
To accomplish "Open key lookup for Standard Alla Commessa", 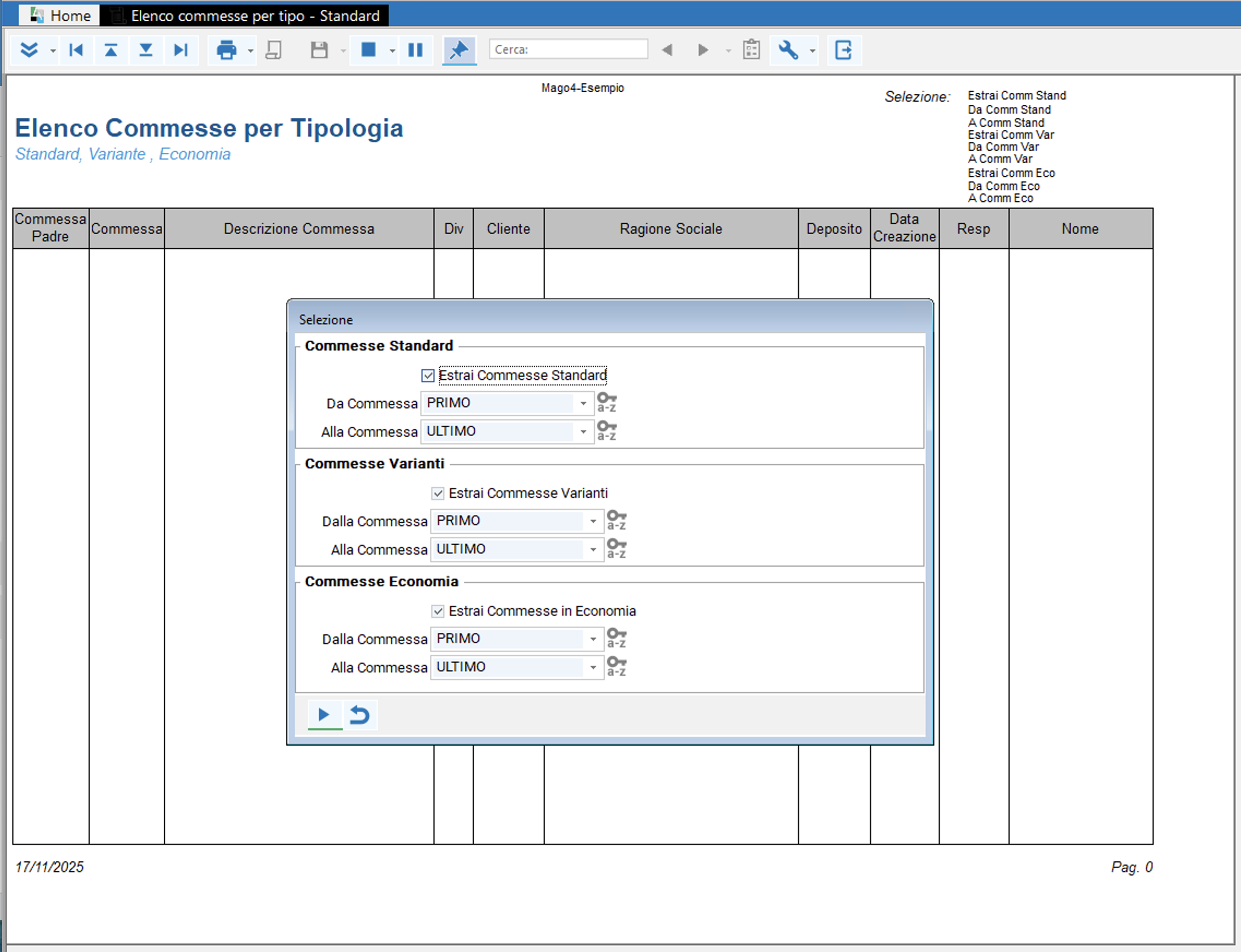I will coord(607,431).
